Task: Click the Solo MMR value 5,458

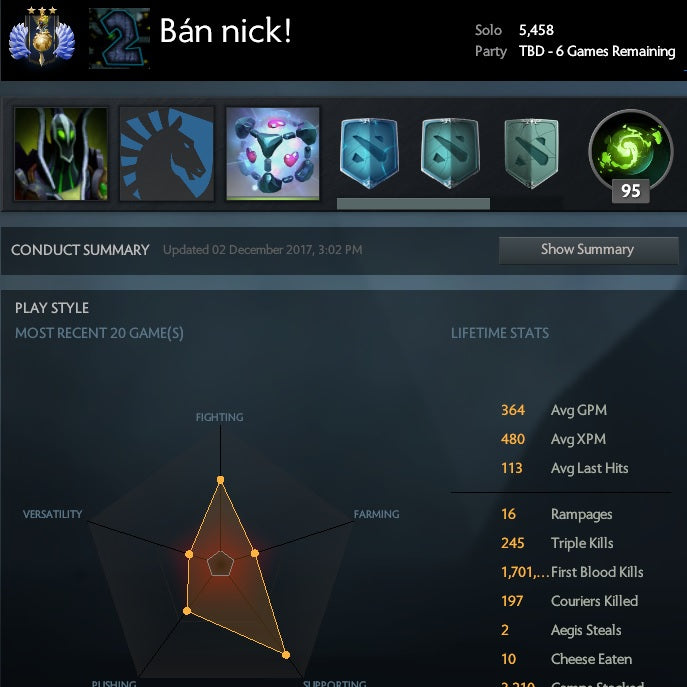Action: [x=536, y=30]
